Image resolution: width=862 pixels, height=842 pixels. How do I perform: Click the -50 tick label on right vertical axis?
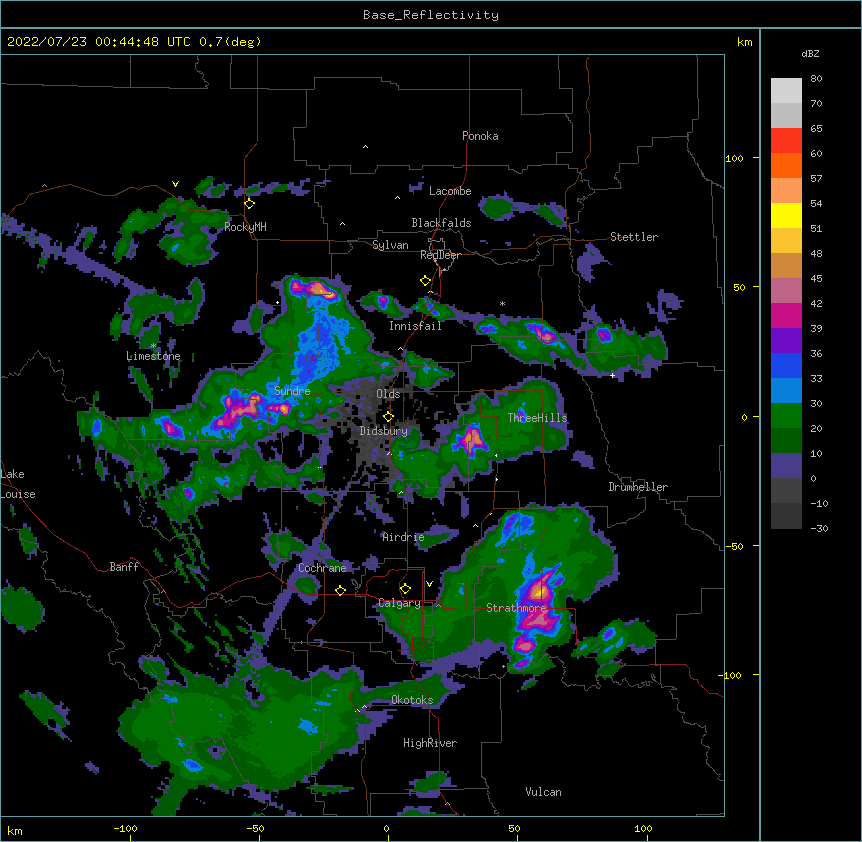pyautogui.click(x=734, y=546)
